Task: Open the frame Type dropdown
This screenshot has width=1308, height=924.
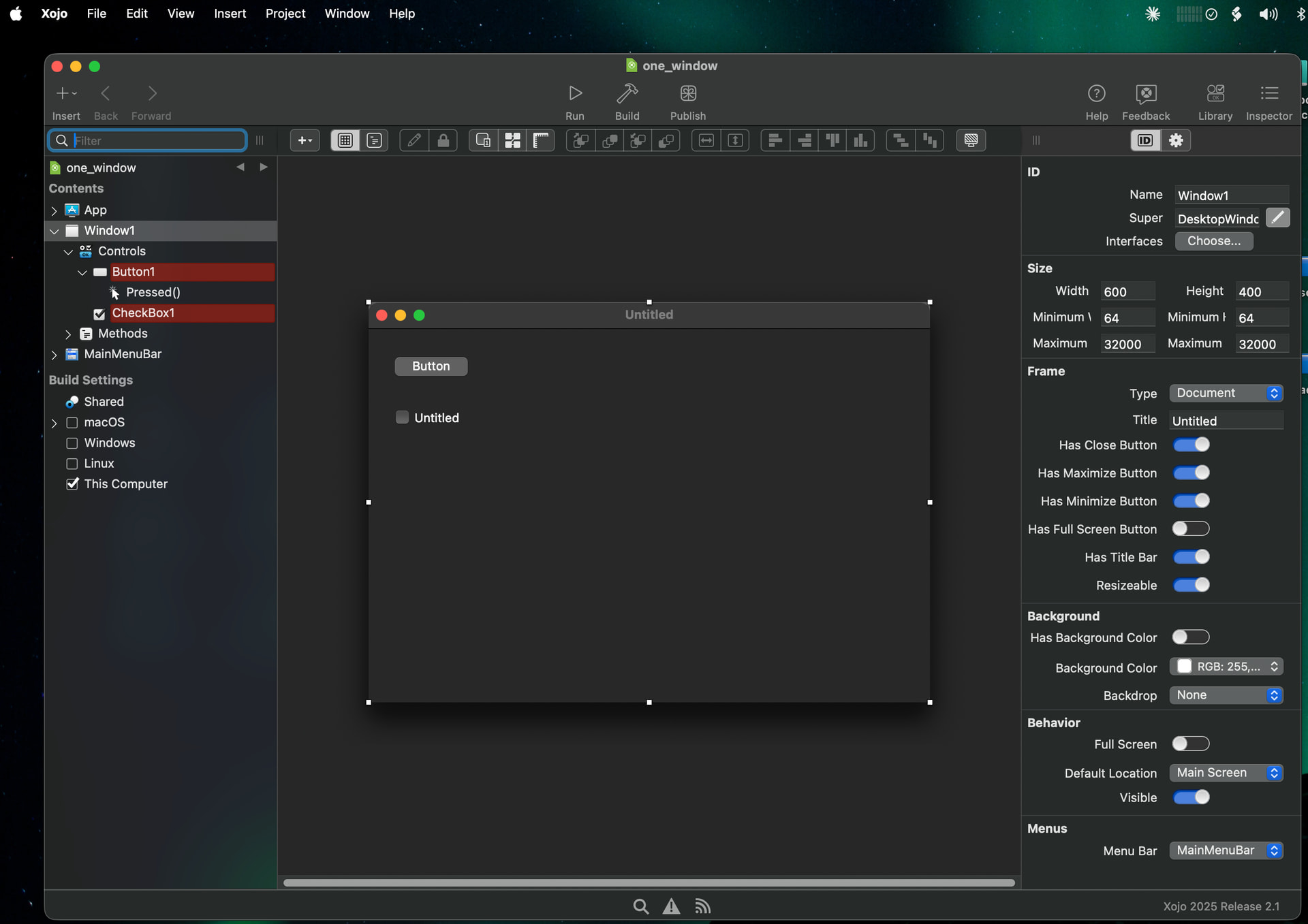Action: pyautogui.click(x=1226, y=393)
